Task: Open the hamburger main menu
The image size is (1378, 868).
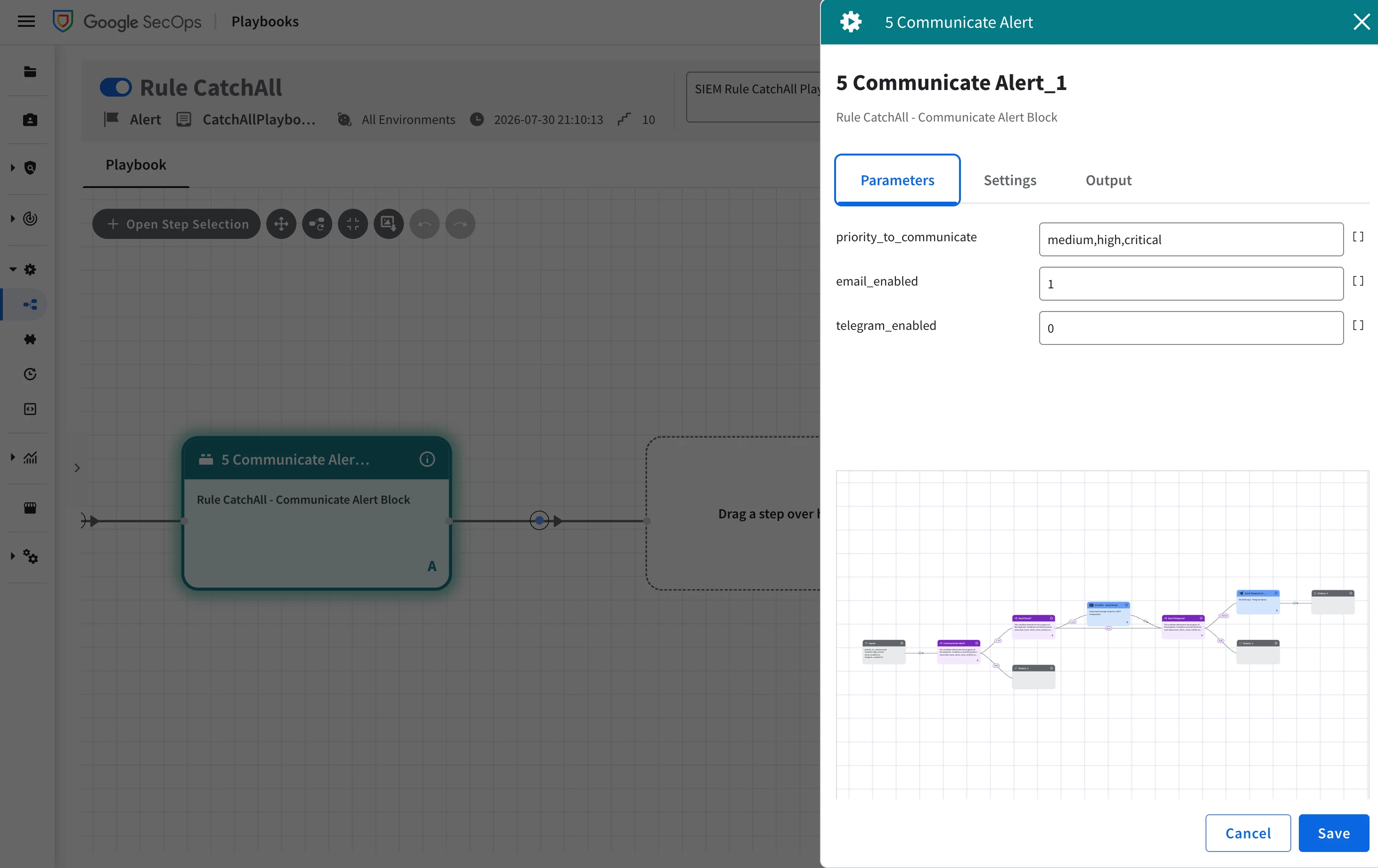Action: coord(26,22)
